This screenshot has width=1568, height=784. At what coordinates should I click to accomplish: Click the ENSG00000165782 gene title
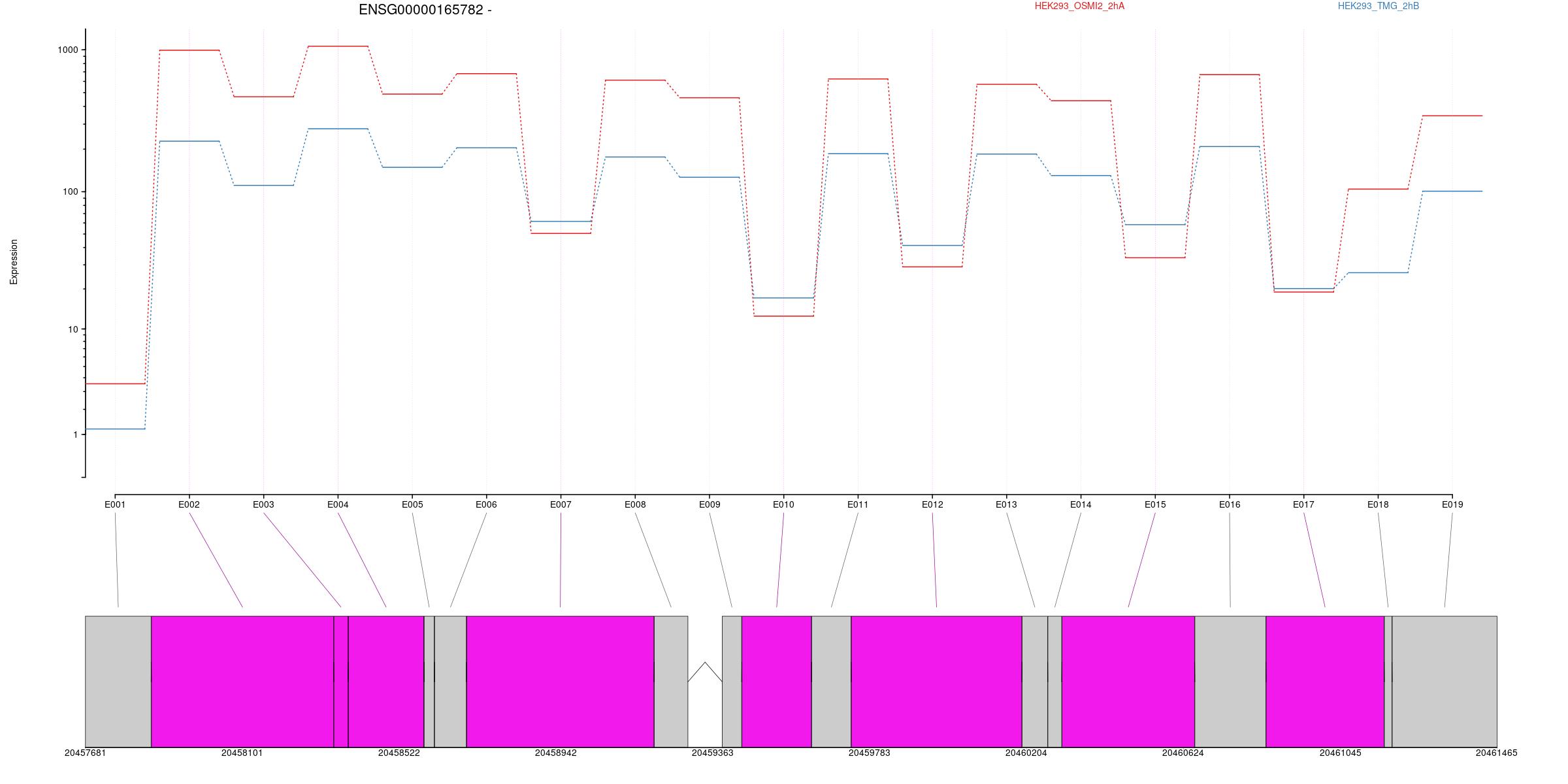click(425, 10)
